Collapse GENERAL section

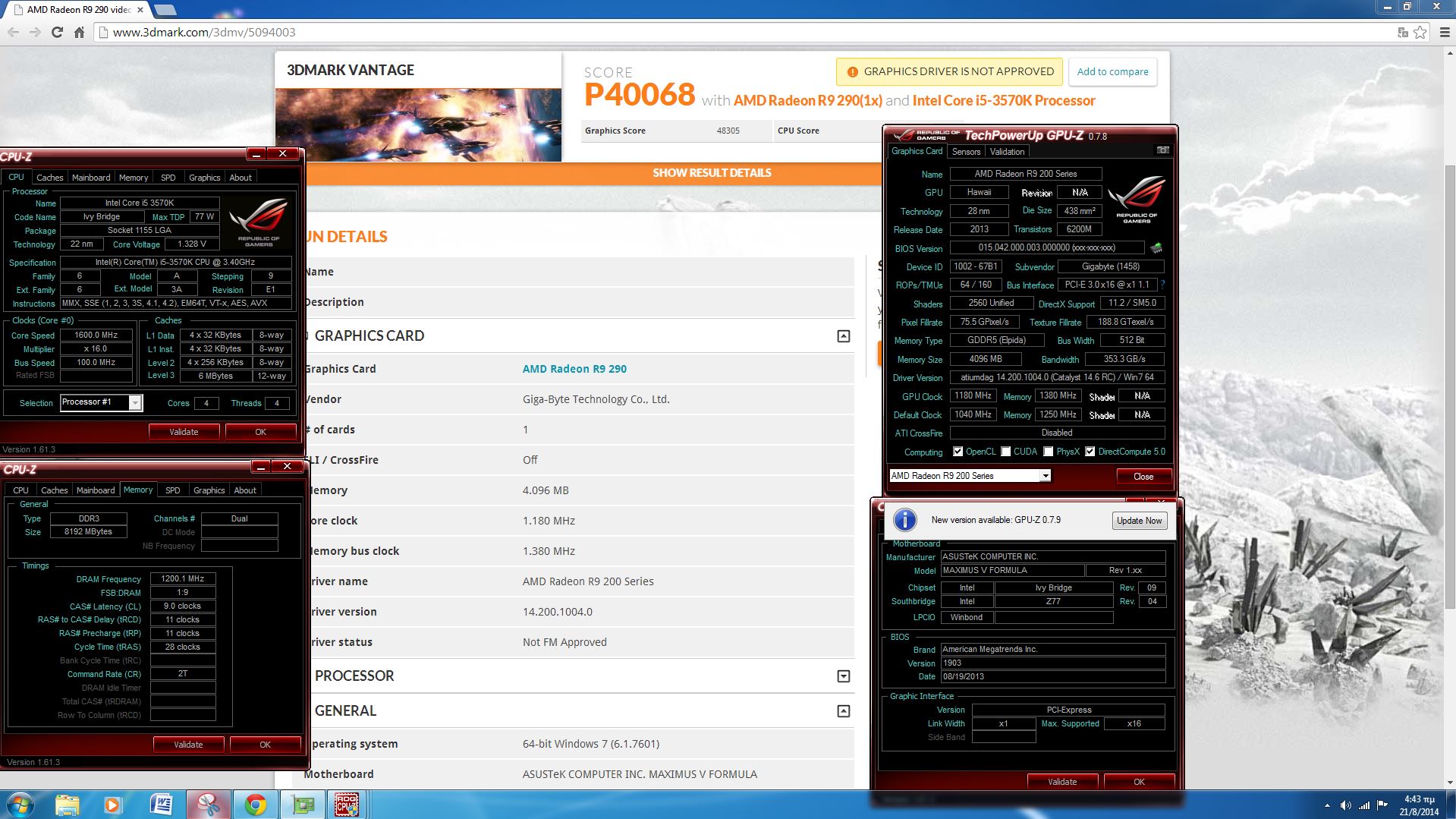pos(843,711)
